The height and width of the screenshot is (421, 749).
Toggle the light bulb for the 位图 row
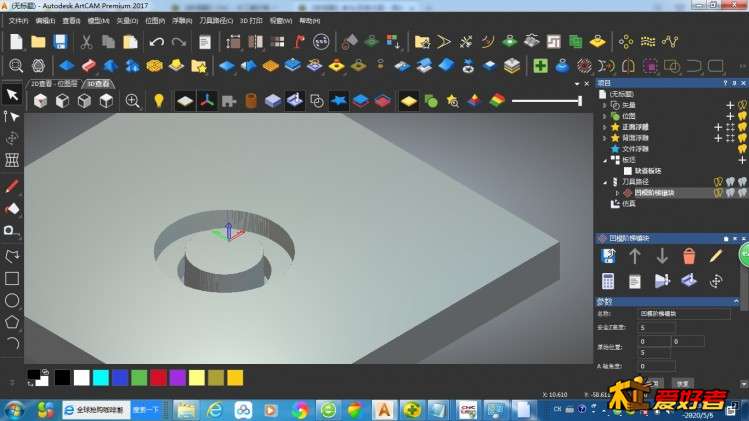742,116
